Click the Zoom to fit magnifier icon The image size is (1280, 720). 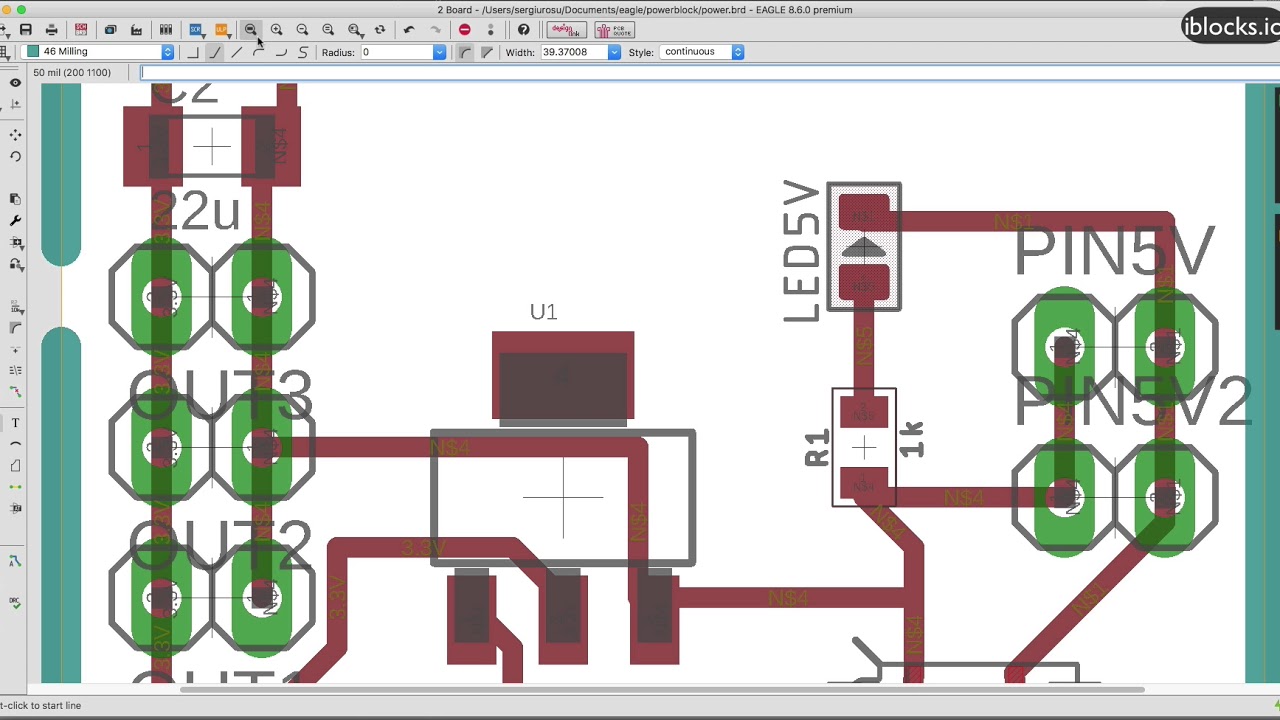tap(251, 30)
